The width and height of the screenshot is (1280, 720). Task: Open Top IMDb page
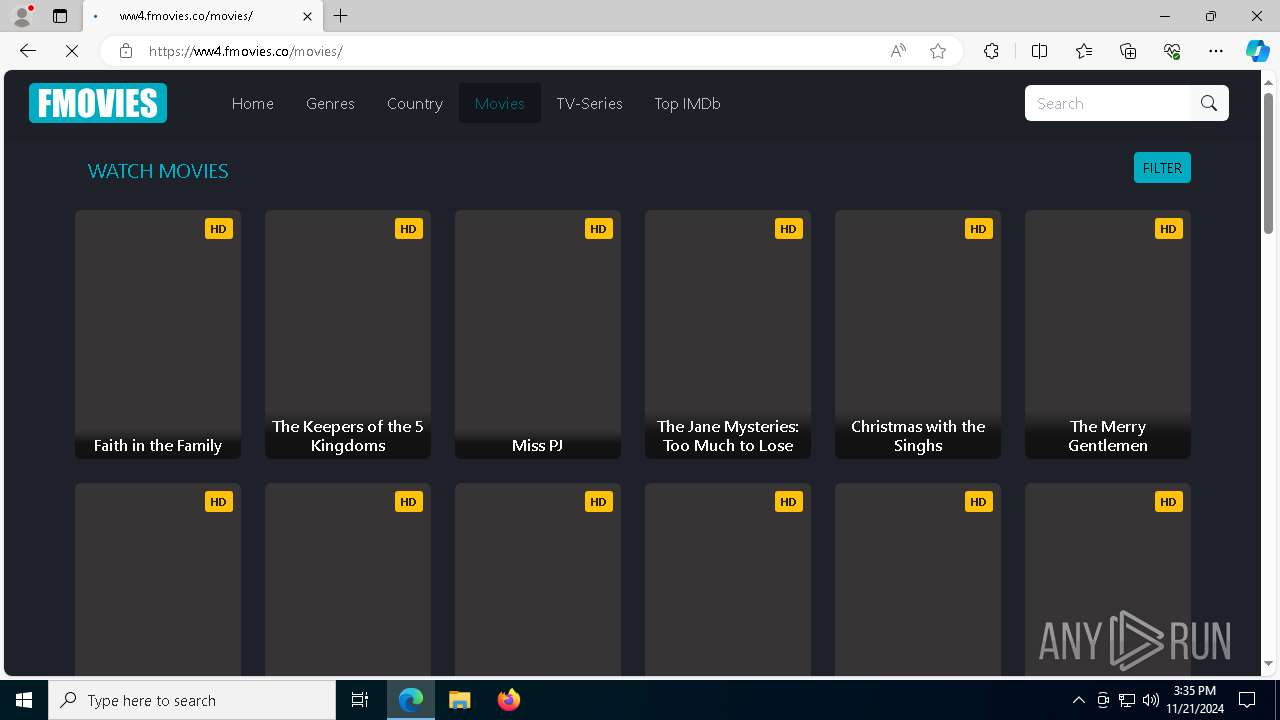point(687,103)
